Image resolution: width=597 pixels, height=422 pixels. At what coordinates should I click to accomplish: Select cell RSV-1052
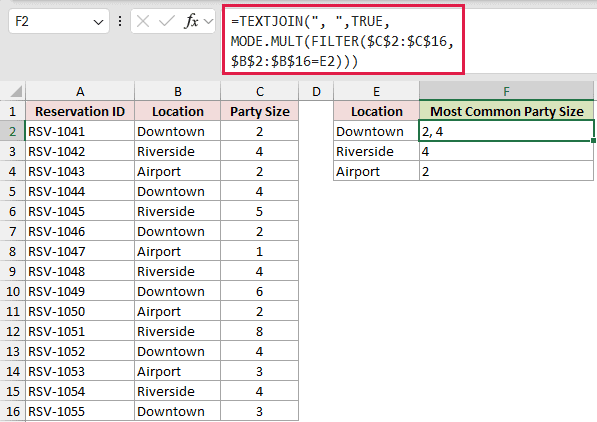[x=80, y=351]
